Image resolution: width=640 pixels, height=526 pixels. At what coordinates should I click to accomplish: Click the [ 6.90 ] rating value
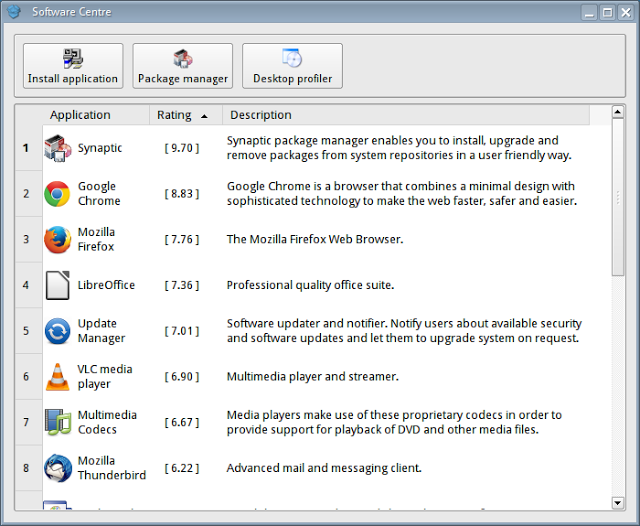182,377
